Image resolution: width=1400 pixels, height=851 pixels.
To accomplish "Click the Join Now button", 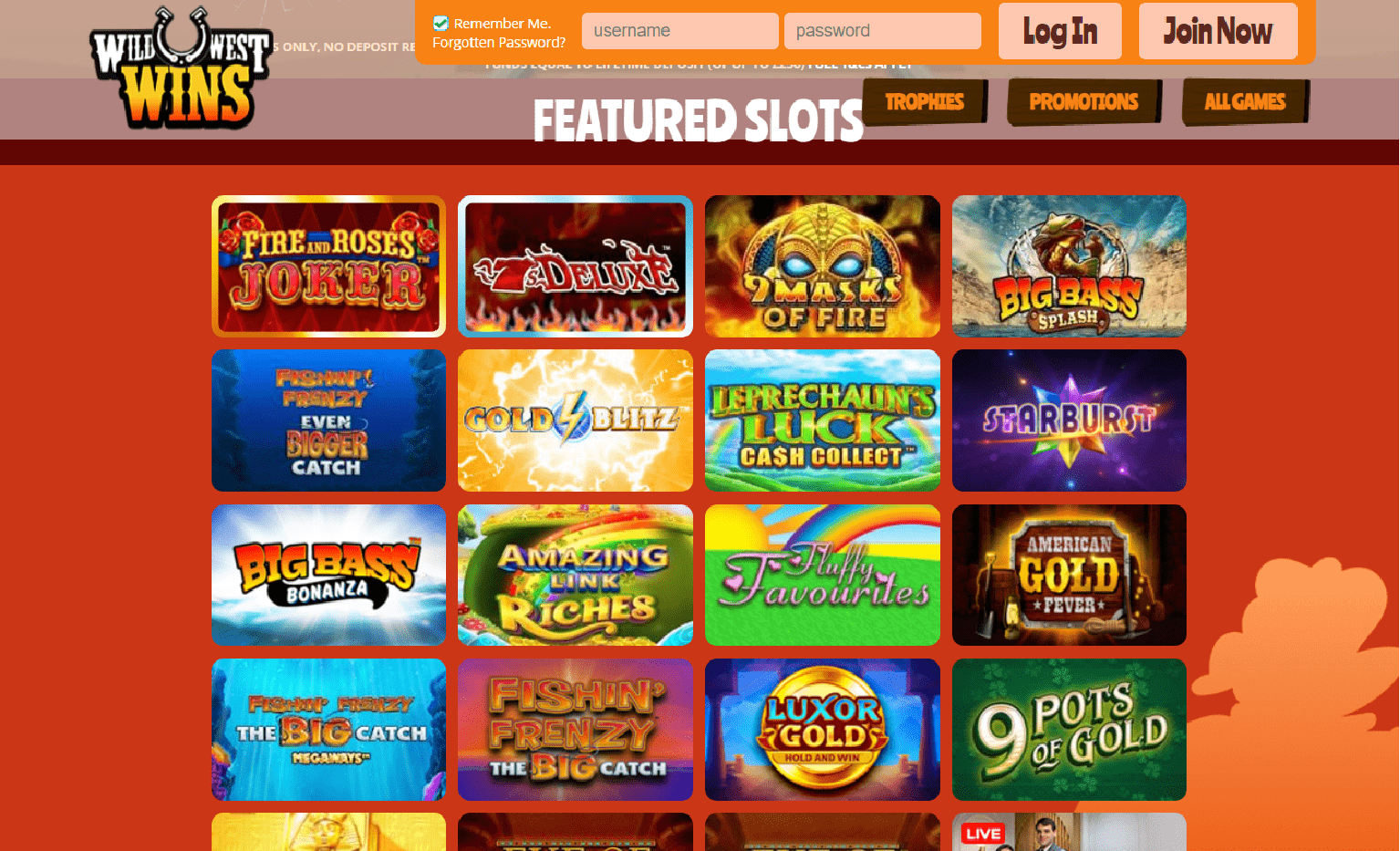I will coord(1218,31).
